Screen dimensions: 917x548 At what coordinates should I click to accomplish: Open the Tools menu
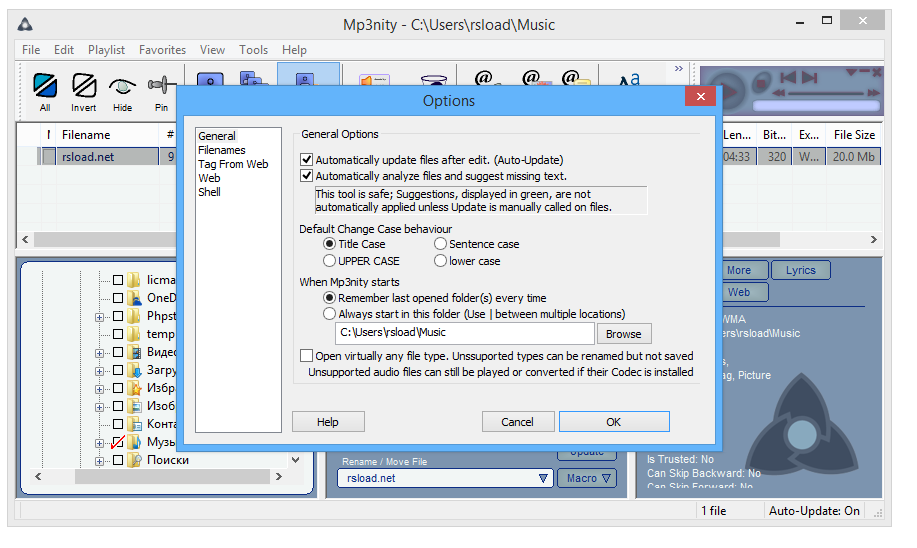tap(253, 50)
